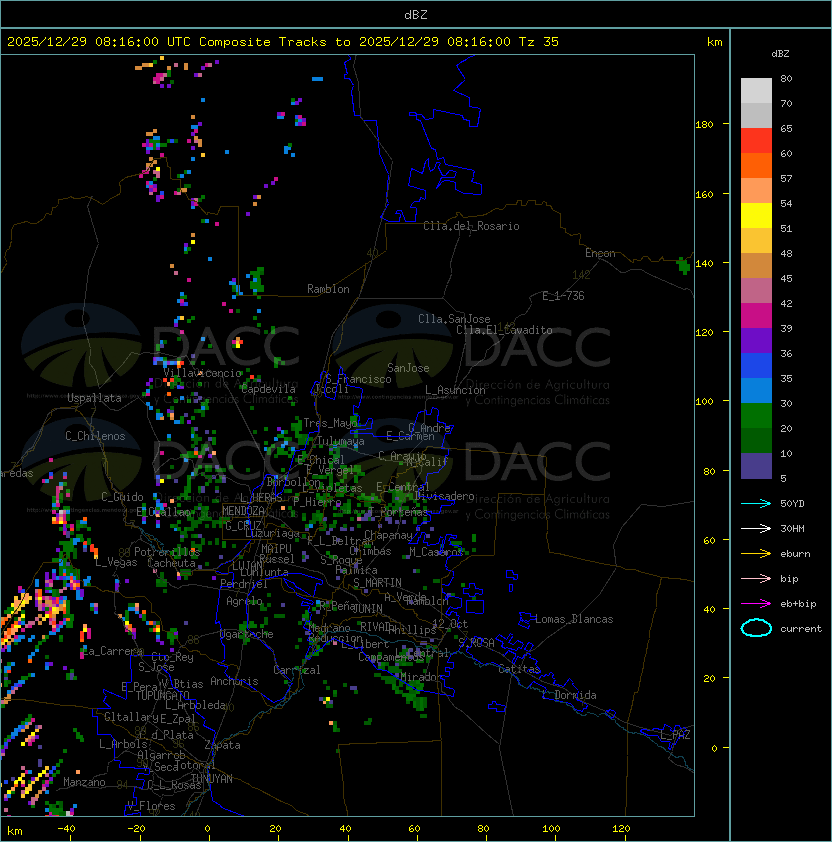Screen dimensions: 832x842
Task: Click the white 30HM arrow legend icon
Action: point(756,528)
